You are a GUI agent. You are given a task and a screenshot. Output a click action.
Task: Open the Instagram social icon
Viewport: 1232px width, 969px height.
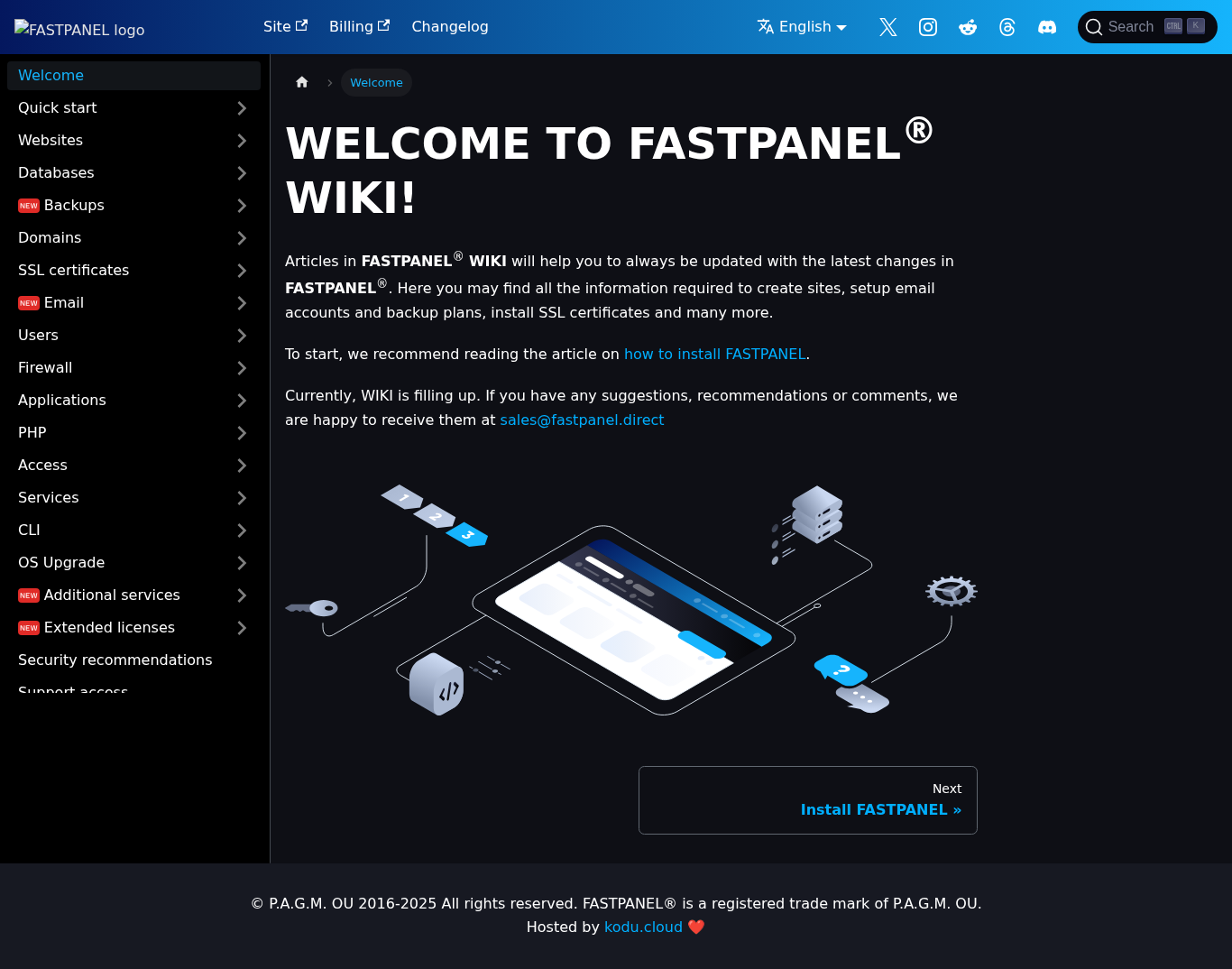tap(928, 27)
